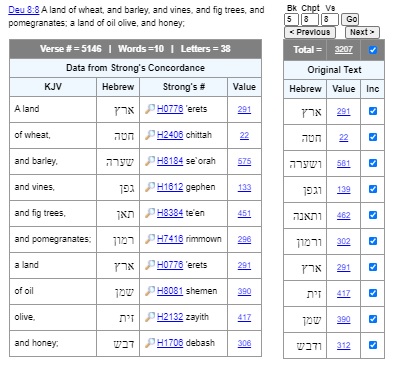Click magnifier icon beside H0776 in 'A land' row
Image resolution: width=395 pixels, height=365 pixels.
150,109
